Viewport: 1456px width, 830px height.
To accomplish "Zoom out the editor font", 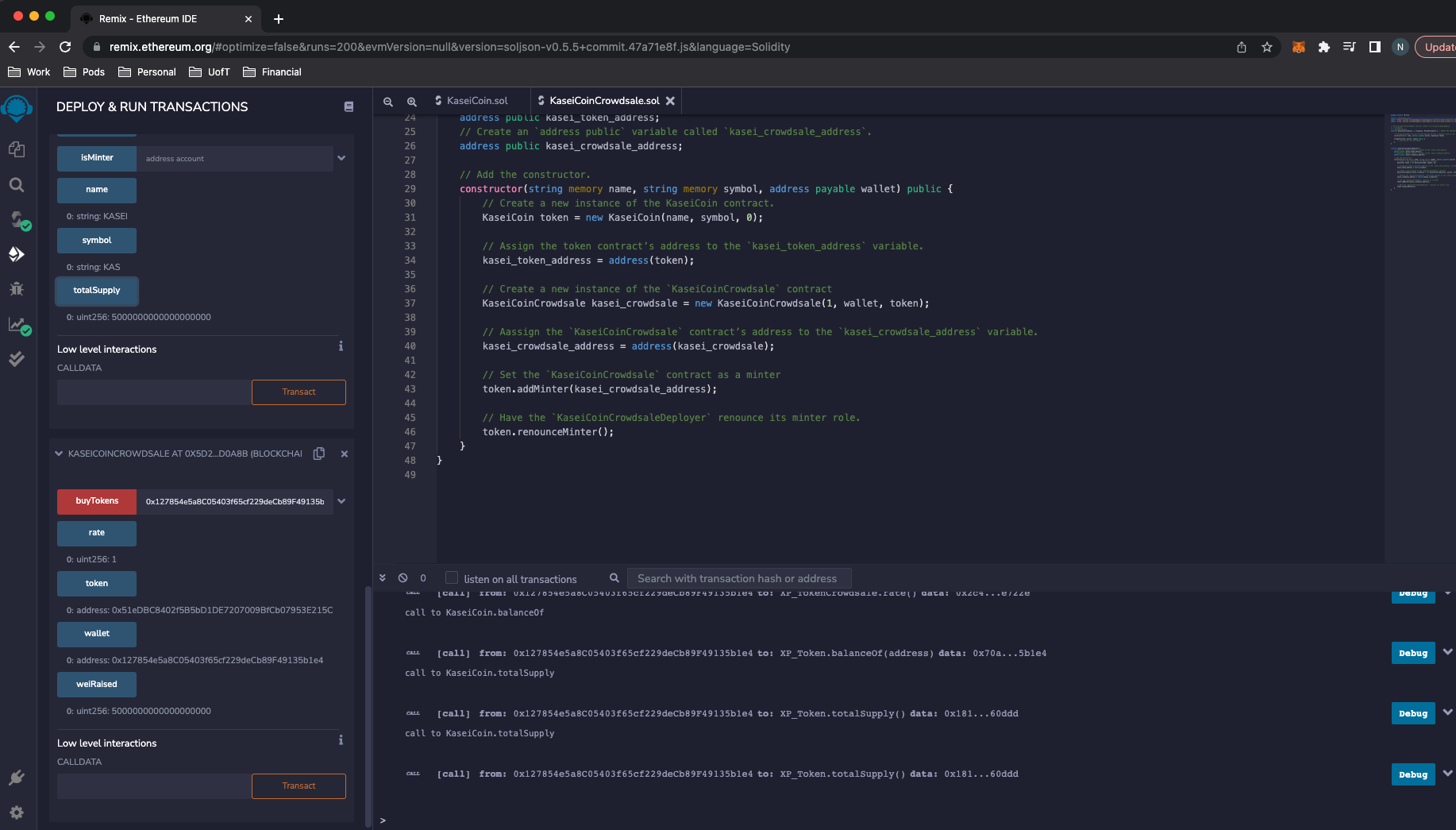I will [x=388, y=102].
